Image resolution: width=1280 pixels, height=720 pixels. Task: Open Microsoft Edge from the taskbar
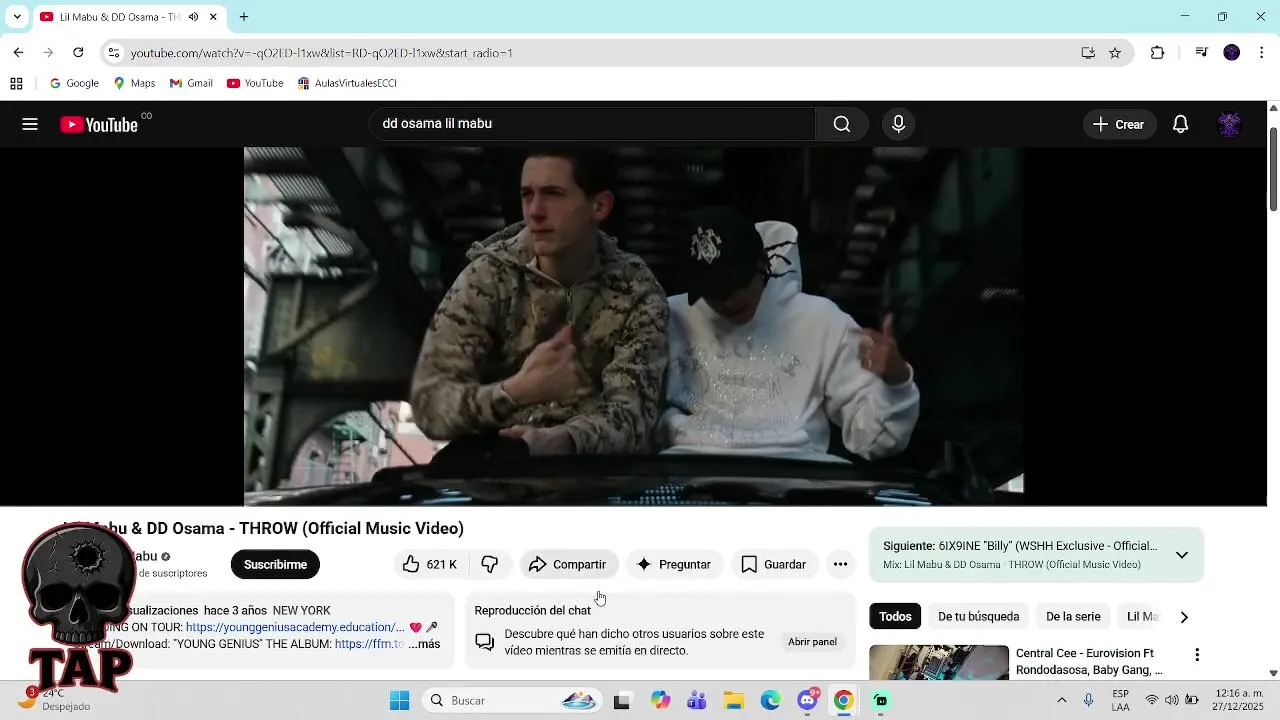[770, 701]
